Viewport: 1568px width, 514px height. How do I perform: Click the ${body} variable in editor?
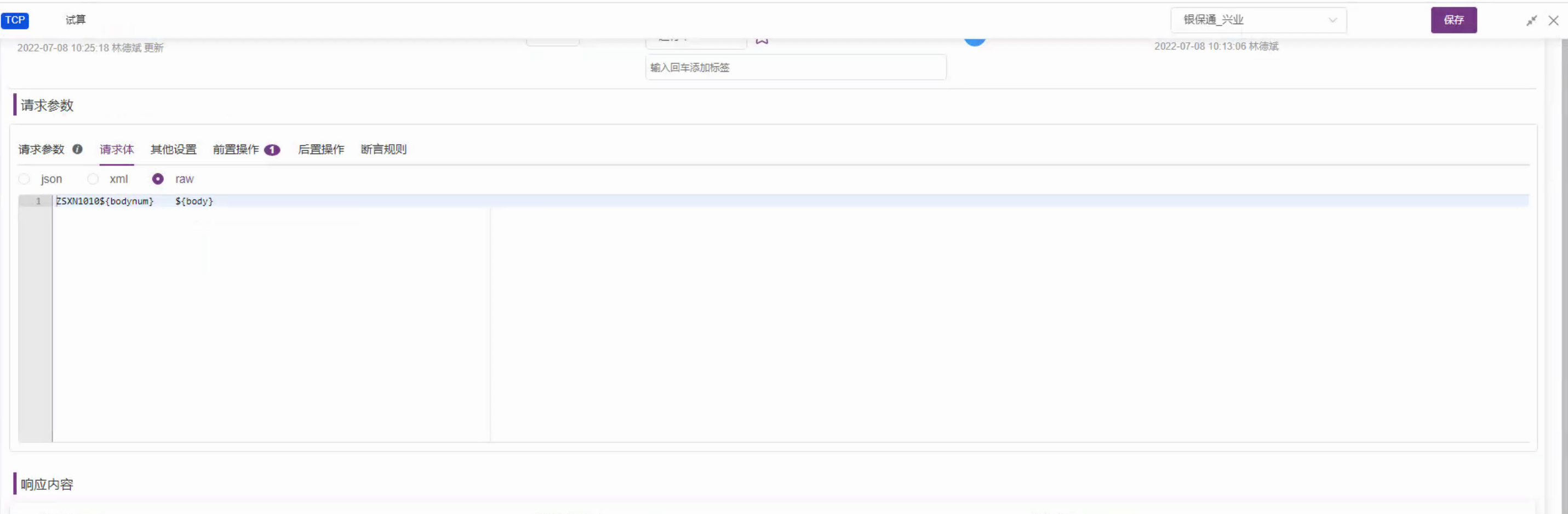pyautogui.click(x=194, y=202)
